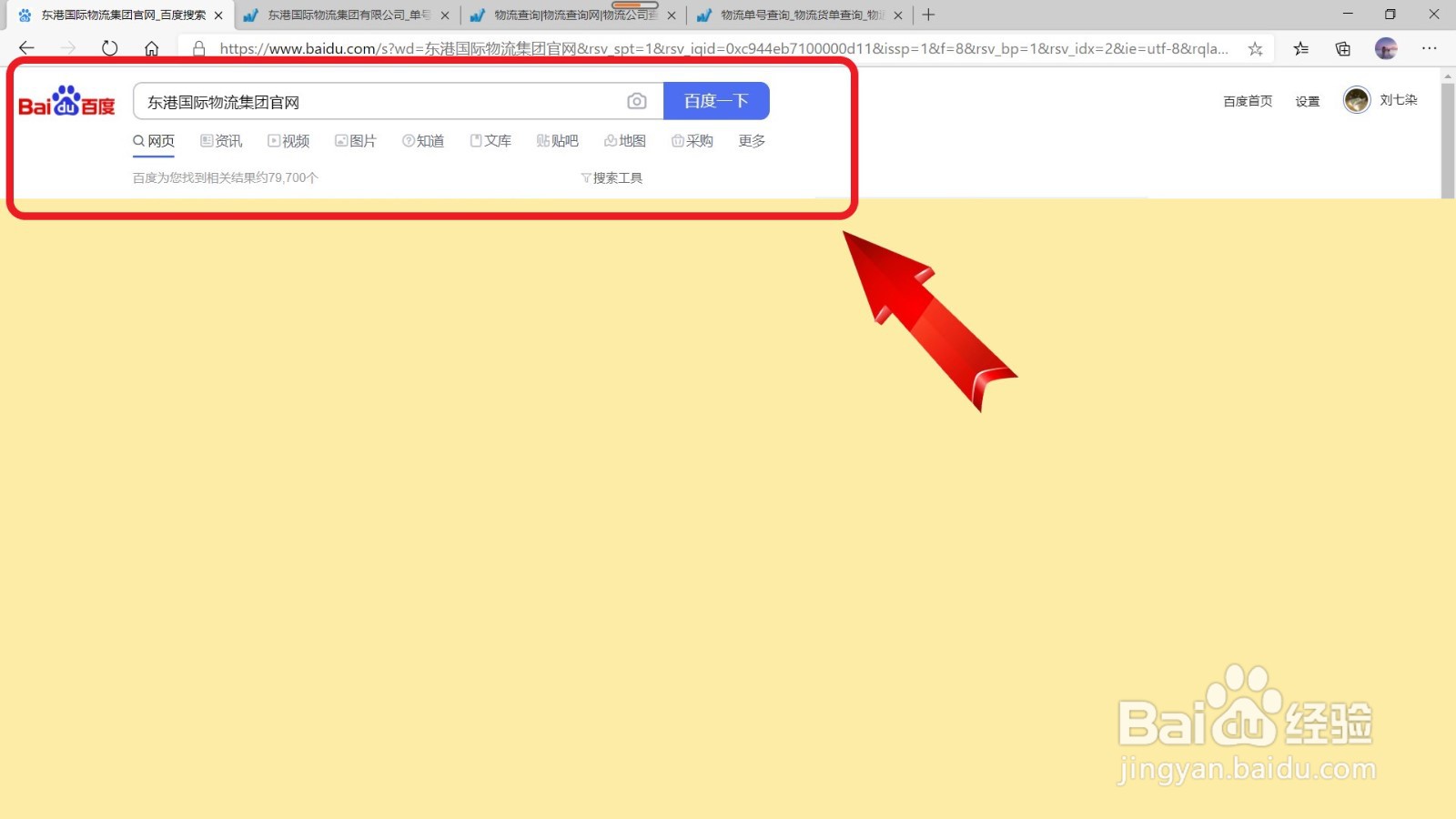Open the 搜索工具 filter

[x=612, y=178]
